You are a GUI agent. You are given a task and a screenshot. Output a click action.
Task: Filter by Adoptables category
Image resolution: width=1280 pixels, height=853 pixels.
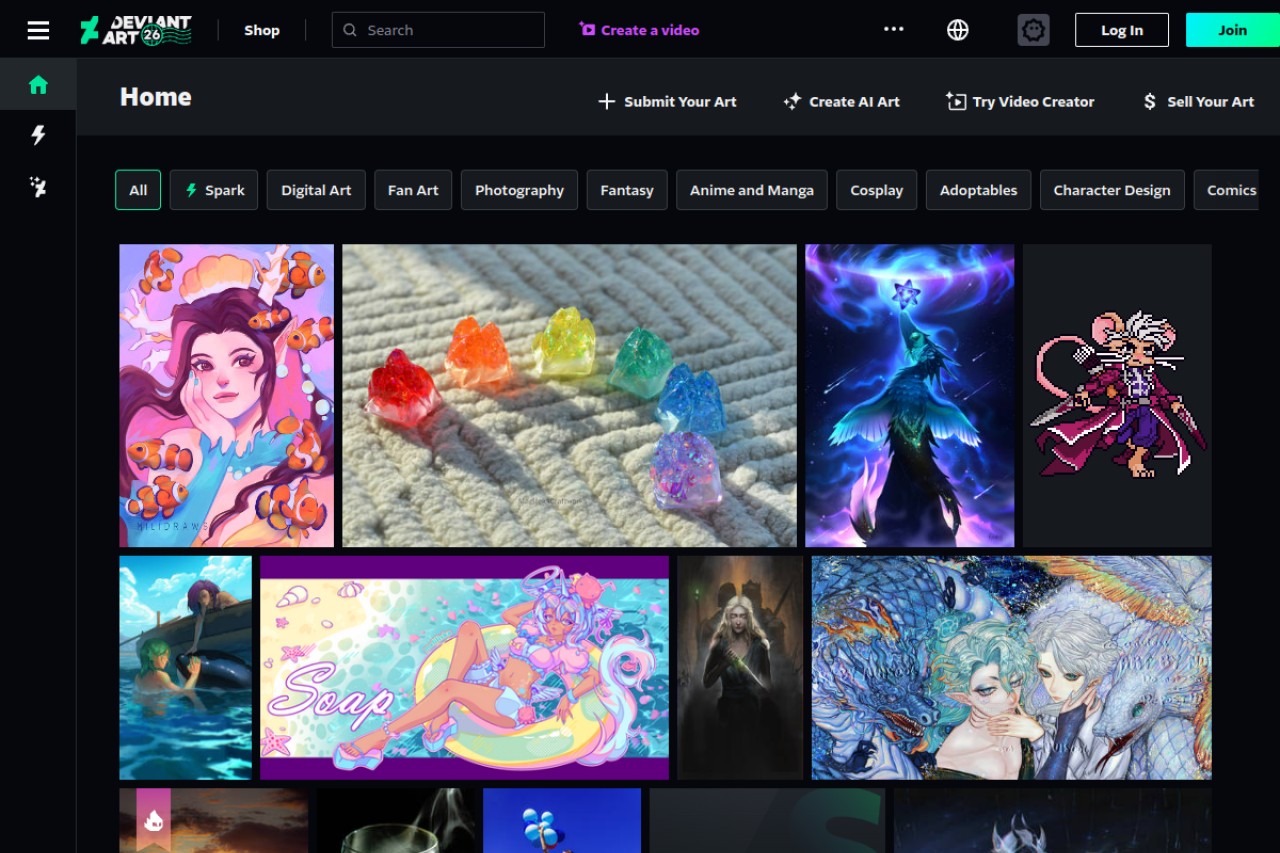point(978,190)
